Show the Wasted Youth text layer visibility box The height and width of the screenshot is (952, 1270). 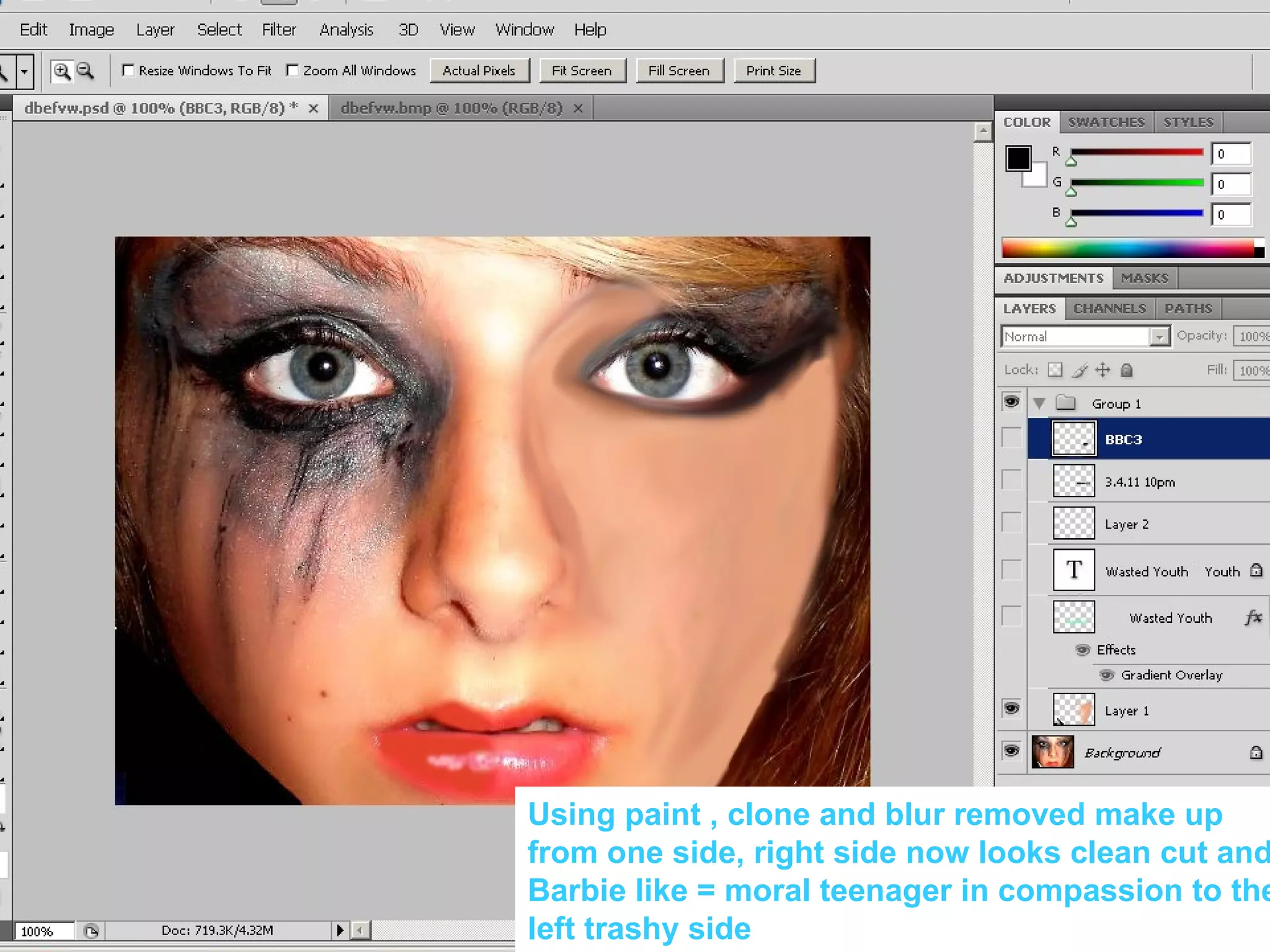click(x=1011, y=570)
